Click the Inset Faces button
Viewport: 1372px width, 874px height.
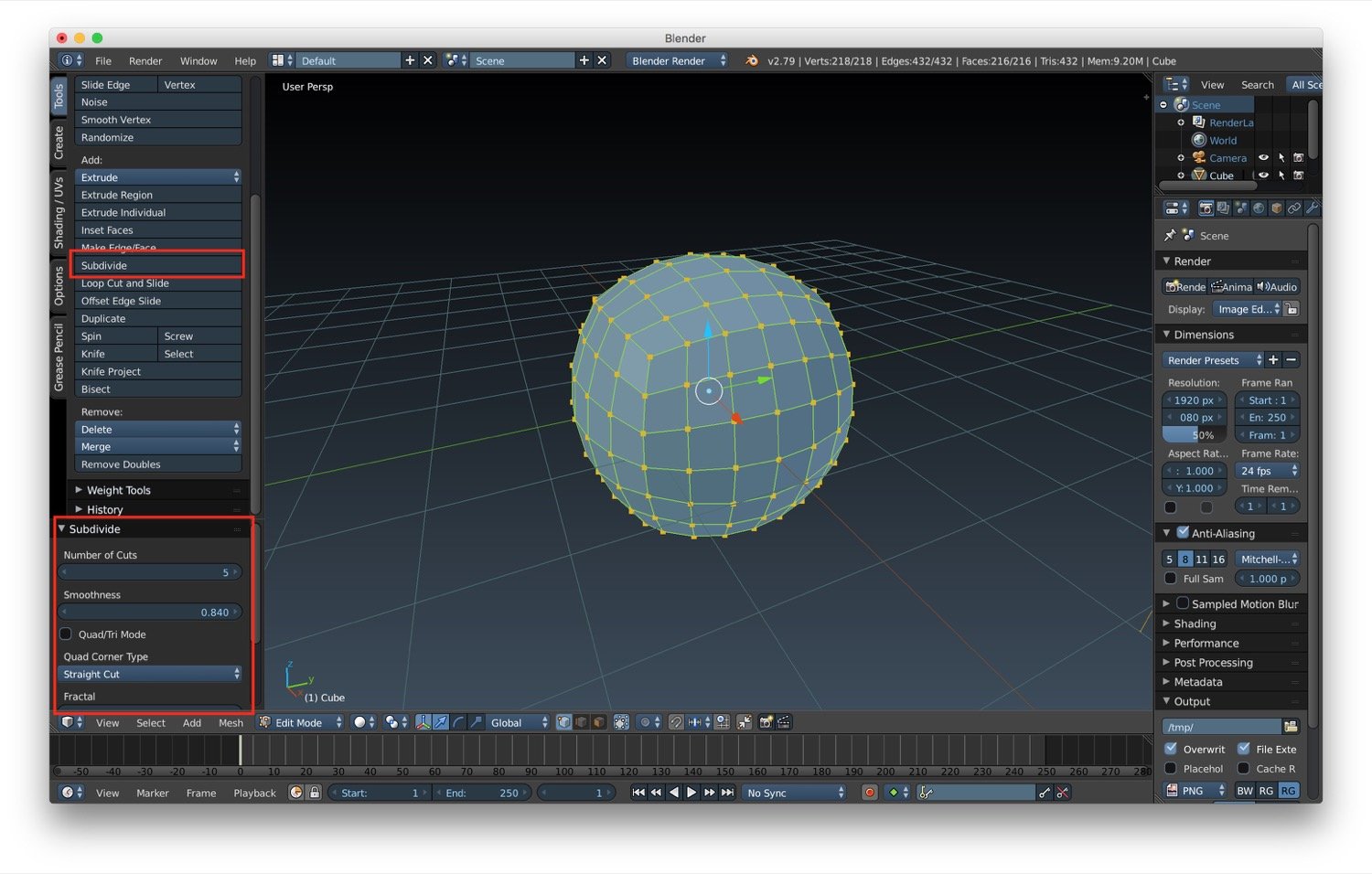coord(158,230)
